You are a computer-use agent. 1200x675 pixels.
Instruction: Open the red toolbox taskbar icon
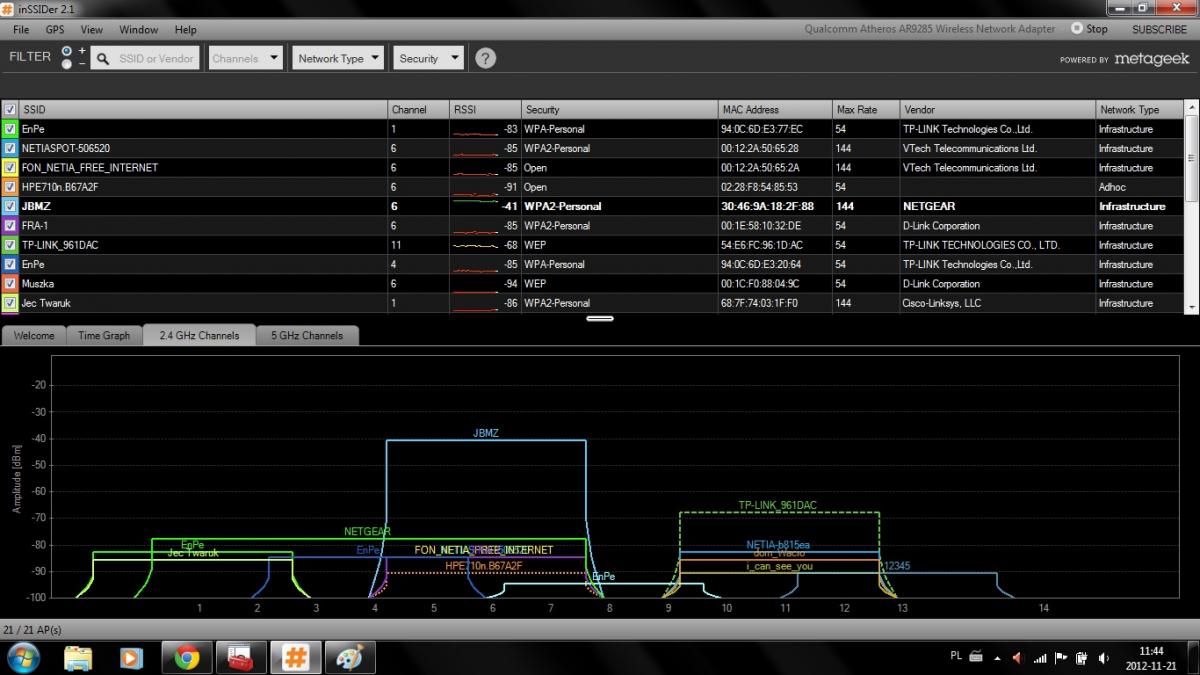tap(240, 657)
